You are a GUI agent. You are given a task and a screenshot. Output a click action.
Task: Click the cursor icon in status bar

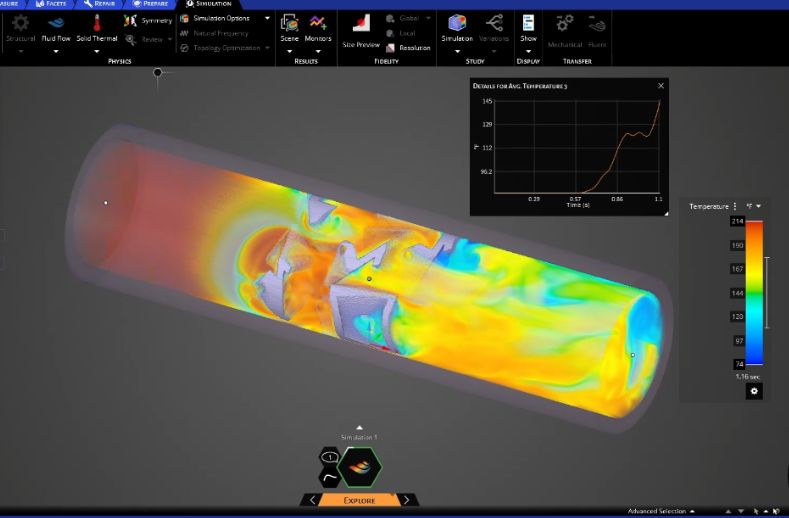pyautogui.click(x=756, y=511)
